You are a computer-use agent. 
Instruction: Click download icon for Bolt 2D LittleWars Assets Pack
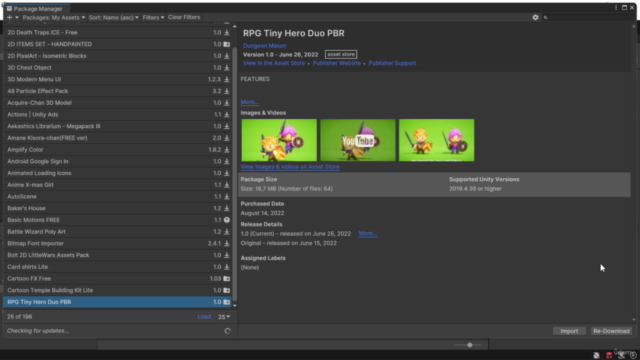(x=227, y=255)
